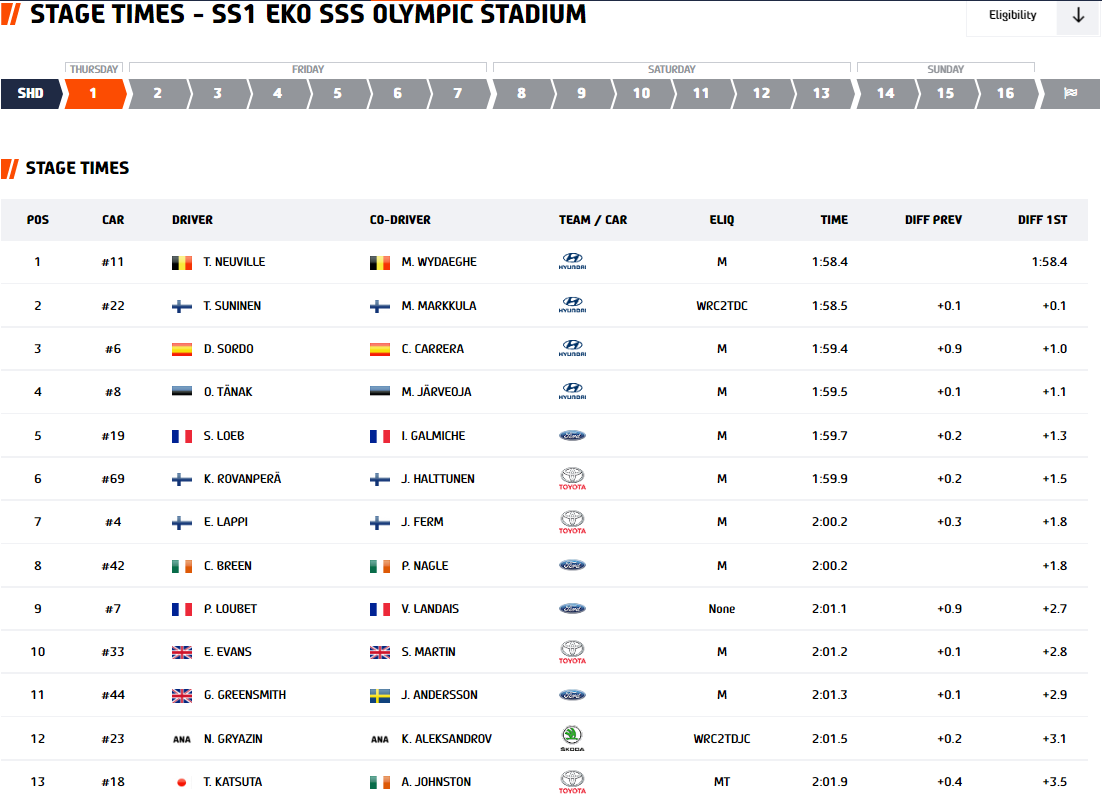Click time 1:59.4 in Sordo row
Viewport: 1102px width, 801px height.
pyautogui.click(x=830, y=349)
